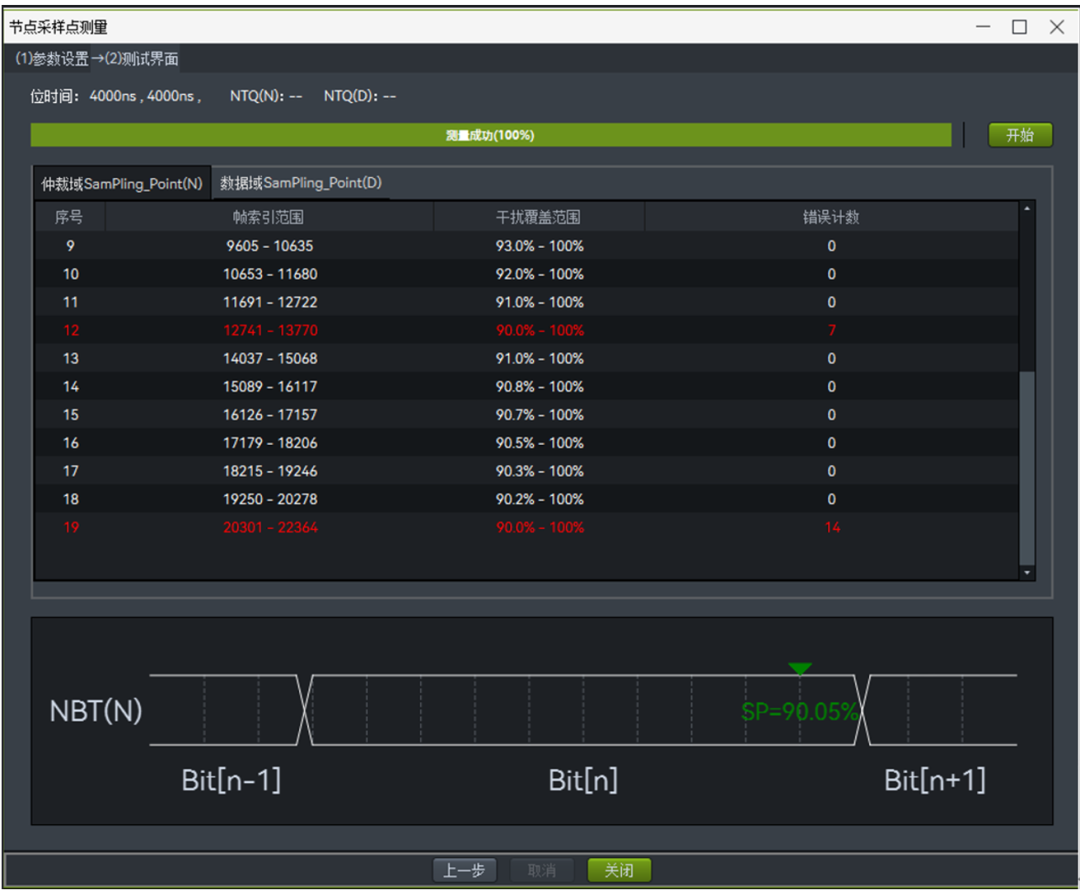Click the 测量成功(100%) progress bar
1080x890 pixels.
490,135
